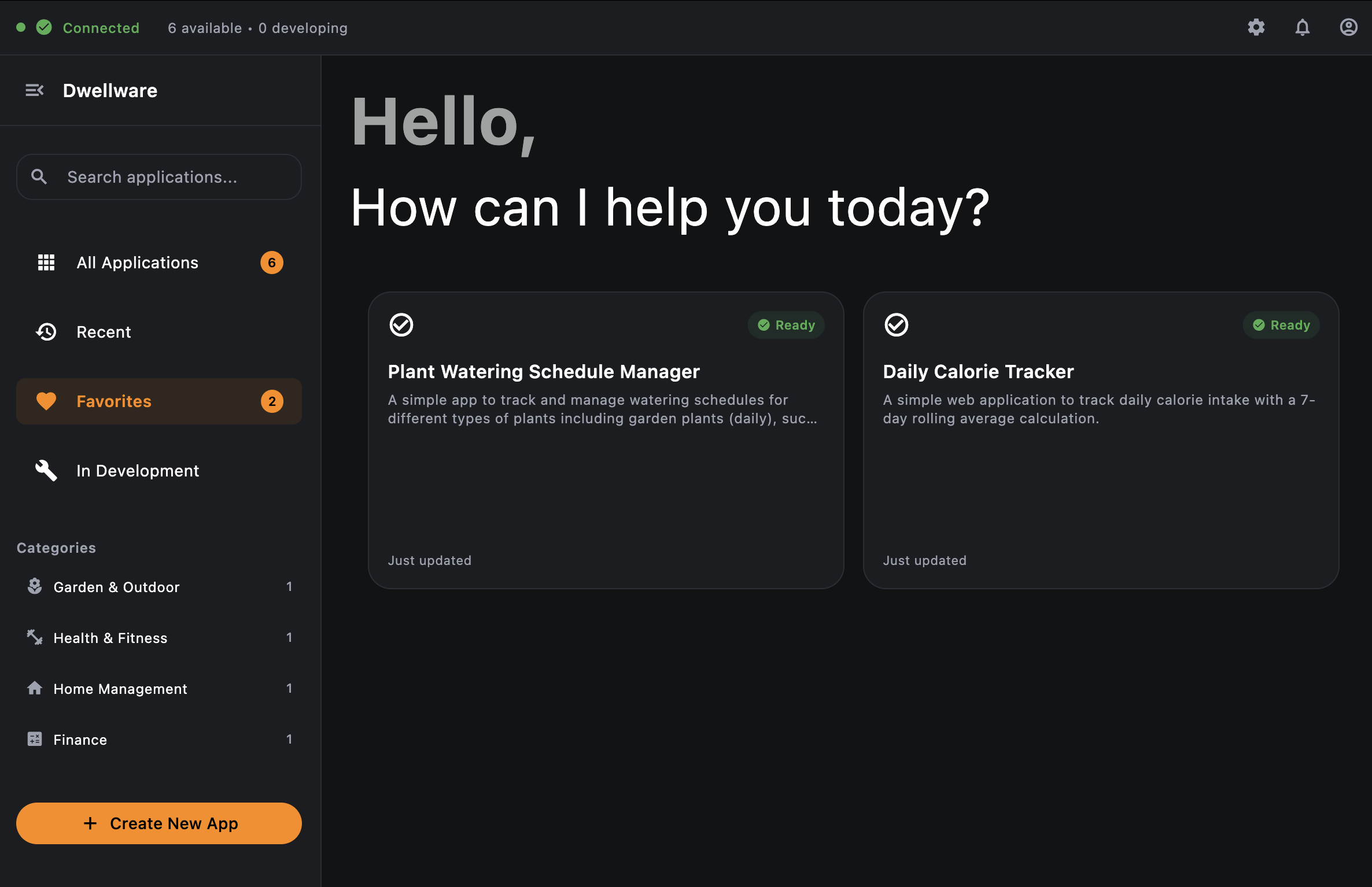Open the notifications bell
The image size is (1372, 887).
pyautogui.click(x=1302, y=27)
